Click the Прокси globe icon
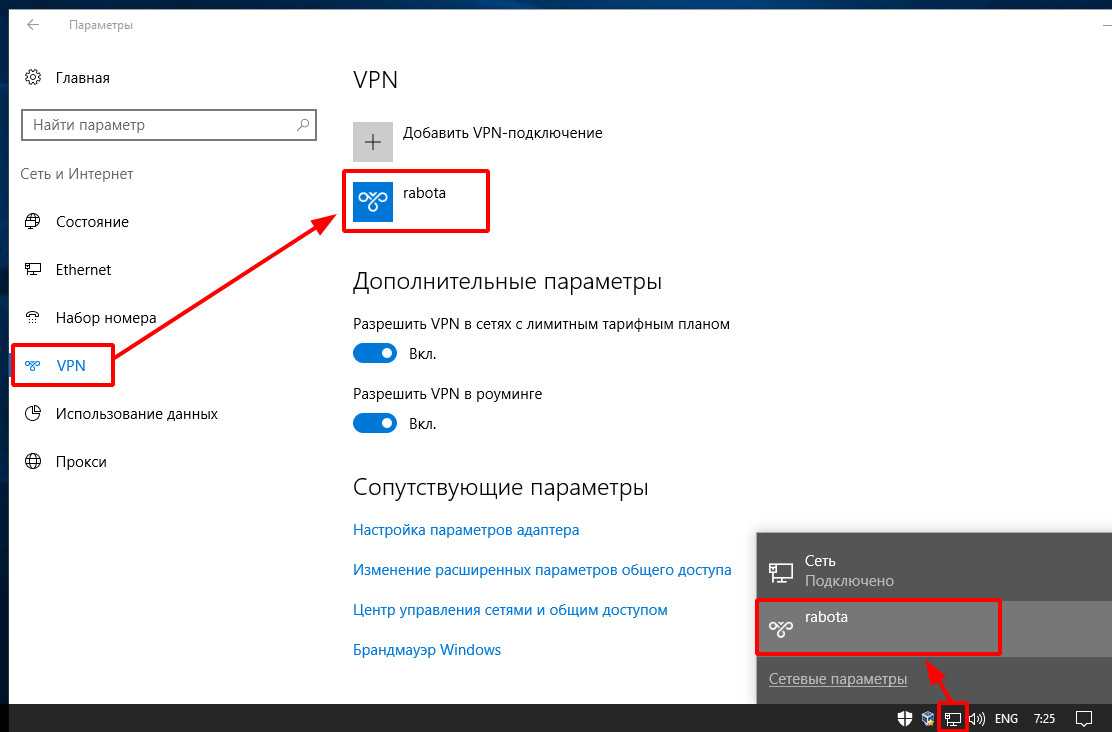This screenshot has height=732, width=1112. (33, 461)
